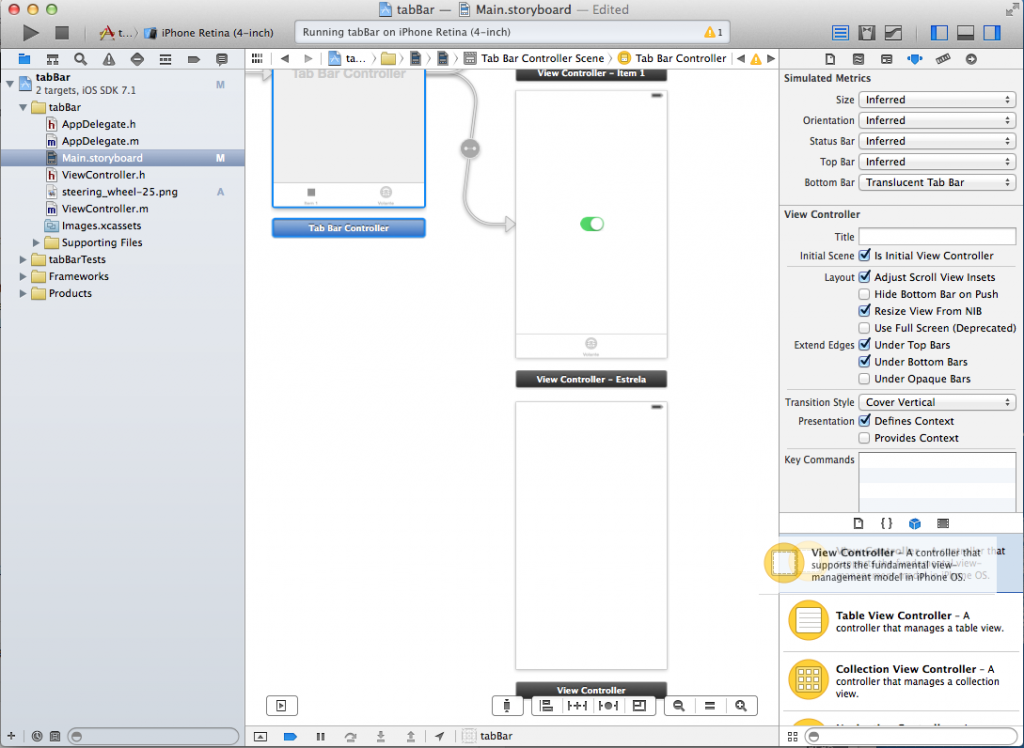1024x748 pixels.
Task: Uncheck Resize View From NIB
Action: click(864, 311)
